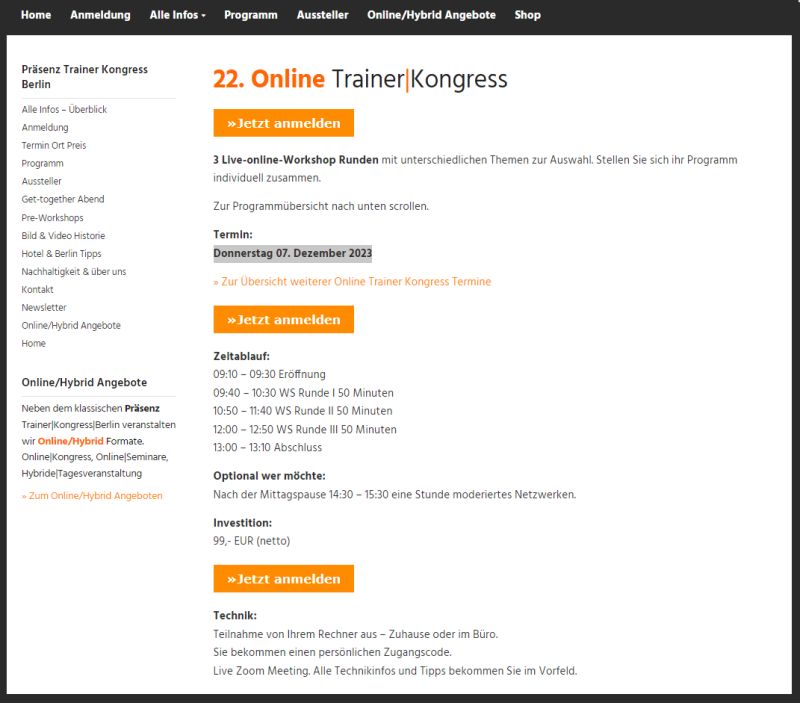Click 'Hotel & Berlin Tipps' in sidebar

[61, 253]
